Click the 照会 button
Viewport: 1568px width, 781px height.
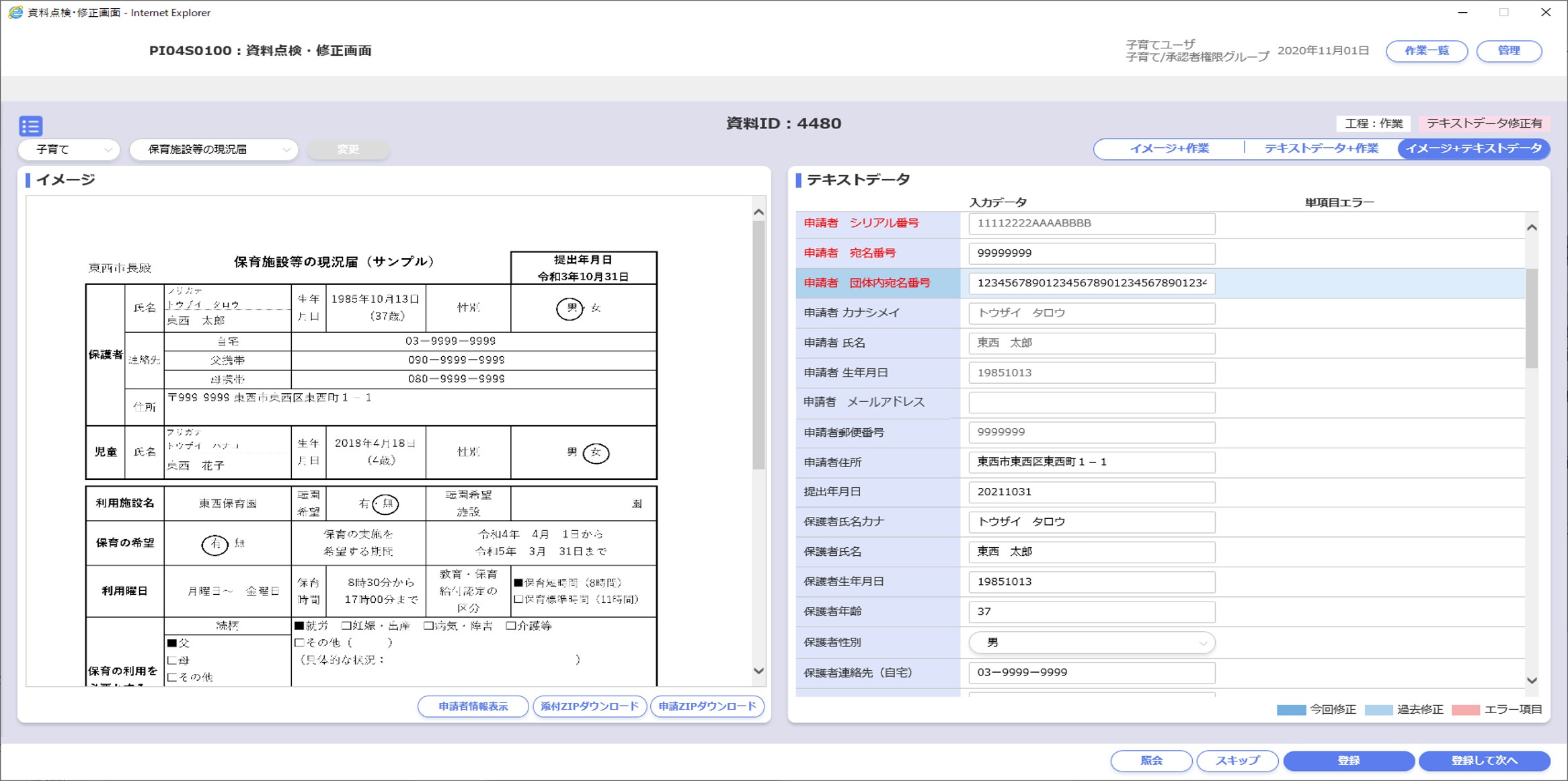tap(1151, 761)
